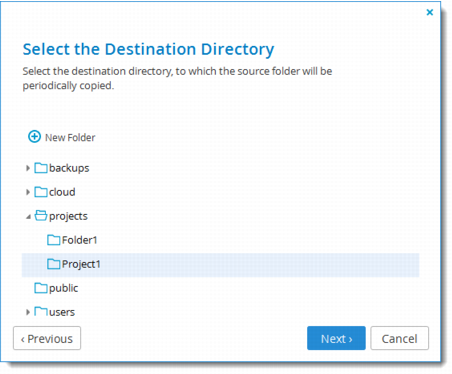Select the Folder1 directory label

79,240
